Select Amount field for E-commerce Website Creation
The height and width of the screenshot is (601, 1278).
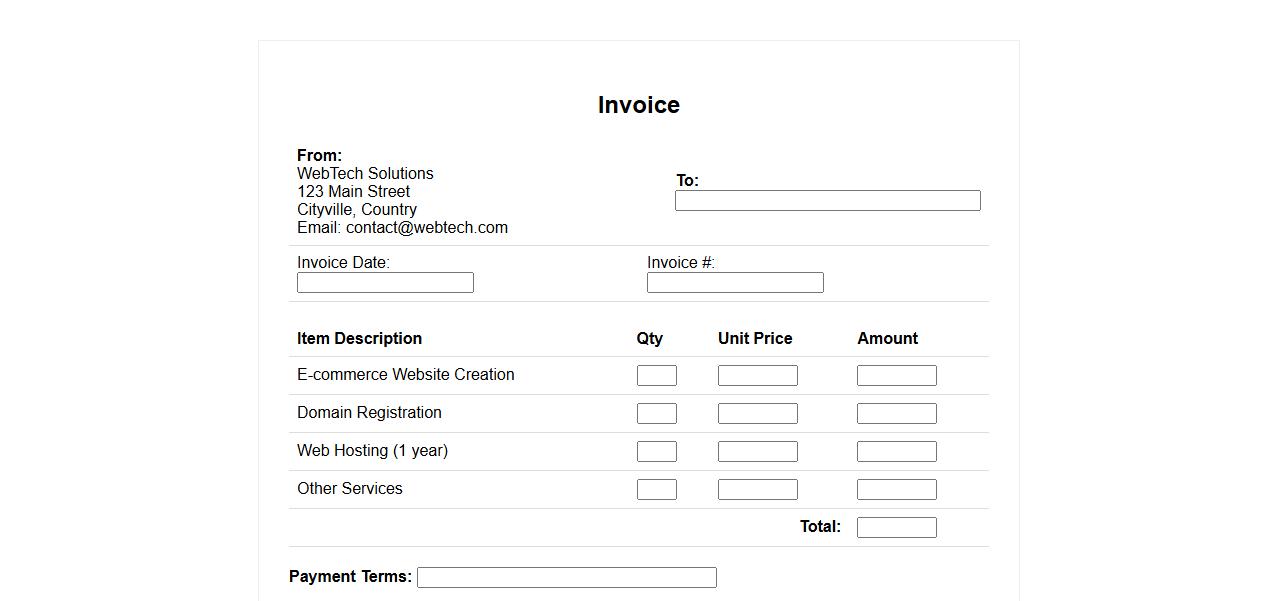pyautogui.click(x=896, y=376)
